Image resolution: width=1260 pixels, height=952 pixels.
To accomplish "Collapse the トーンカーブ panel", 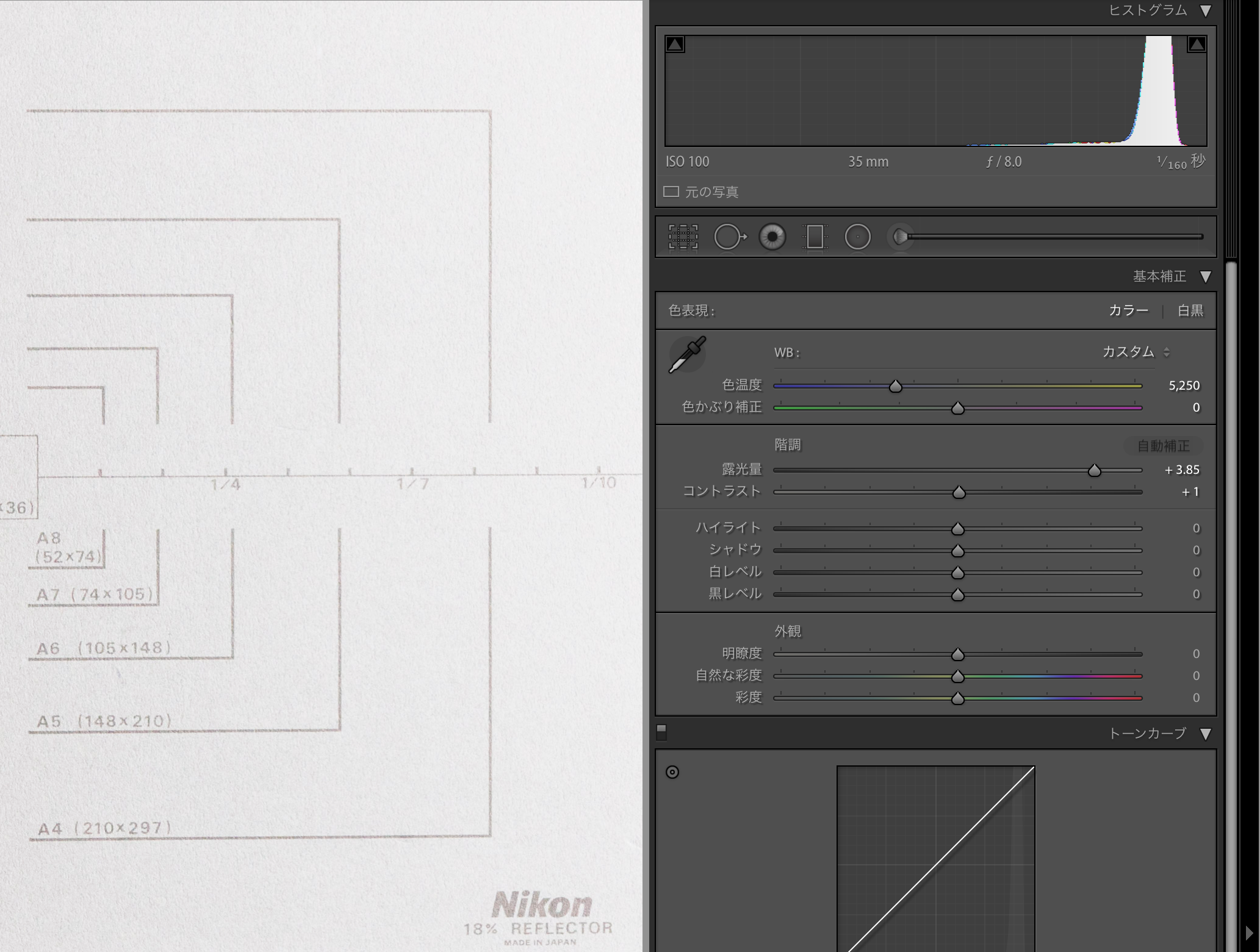I will tap(1206, 734).
